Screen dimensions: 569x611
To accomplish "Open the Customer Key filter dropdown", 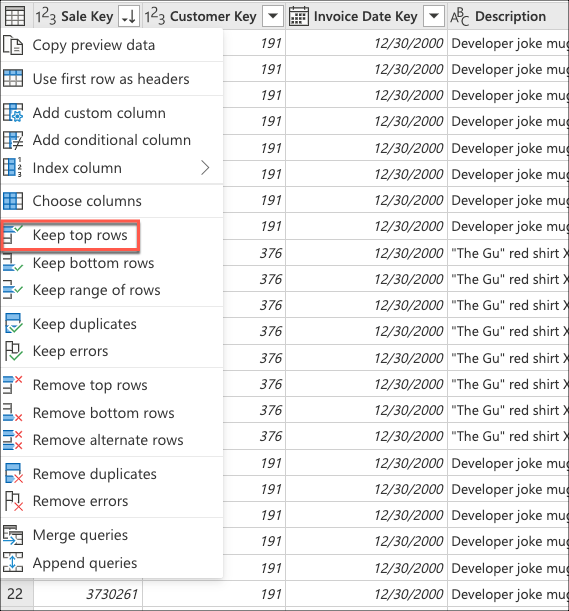I will click(x=273, y=16).
